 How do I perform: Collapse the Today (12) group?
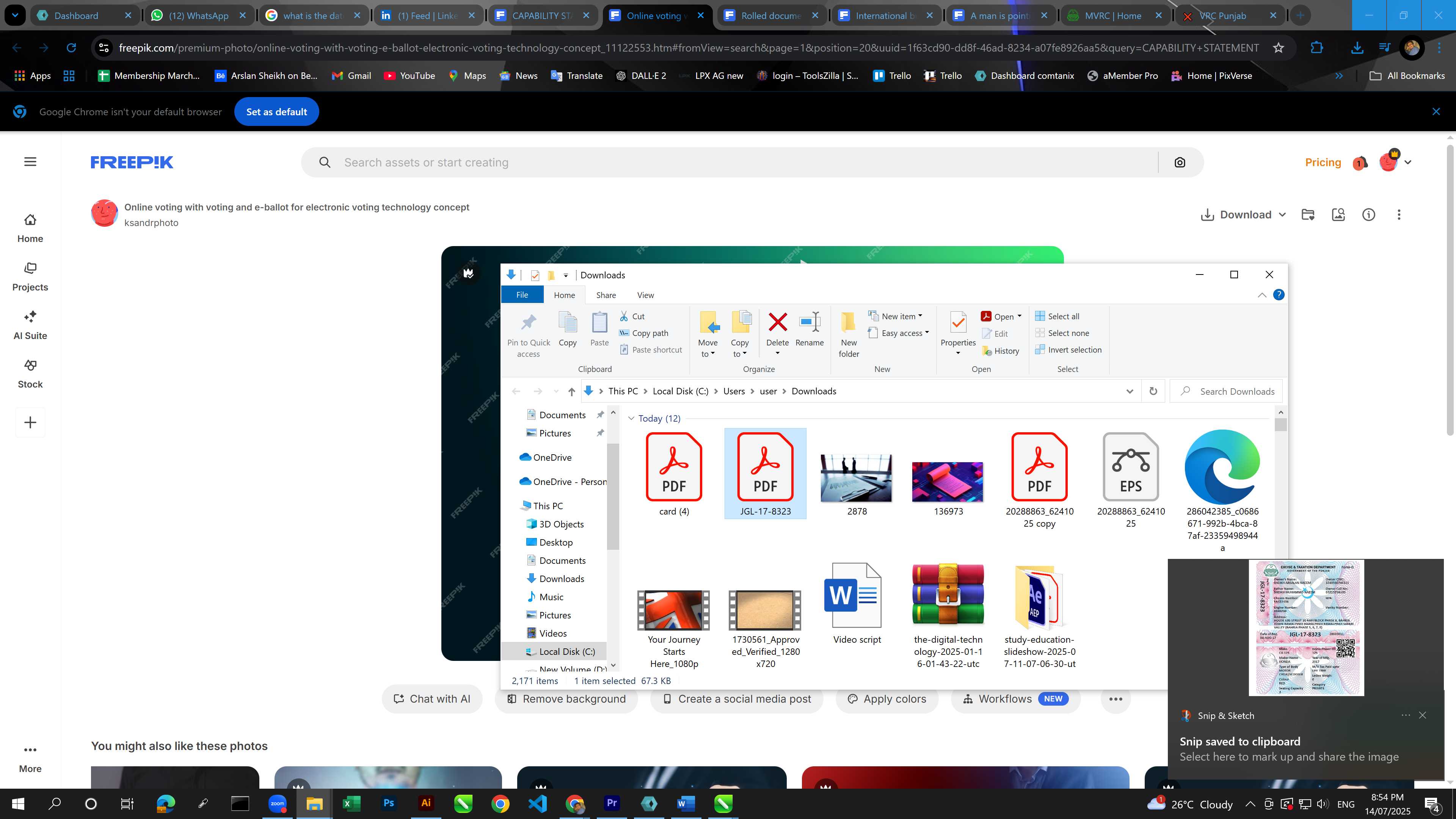click(x=631, y=418)
